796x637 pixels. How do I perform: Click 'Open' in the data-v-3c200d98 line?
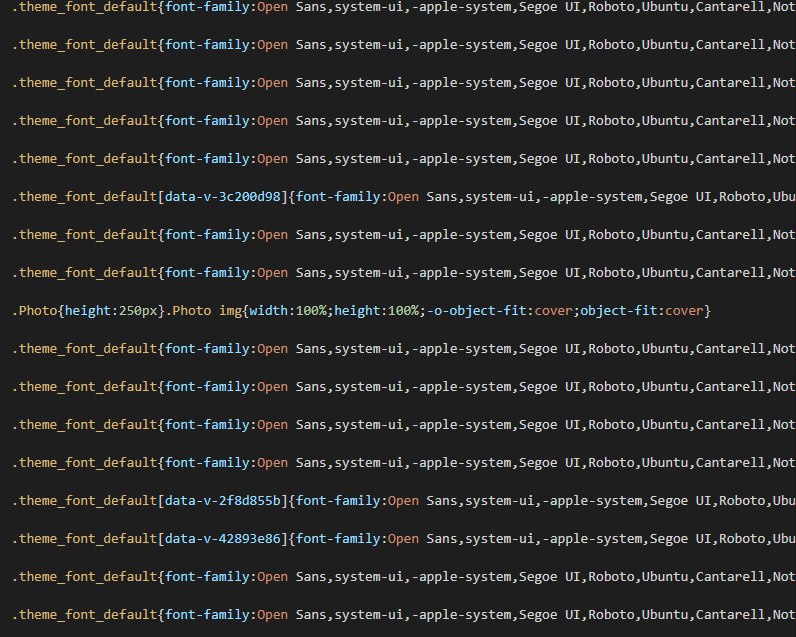pos(404,197)
